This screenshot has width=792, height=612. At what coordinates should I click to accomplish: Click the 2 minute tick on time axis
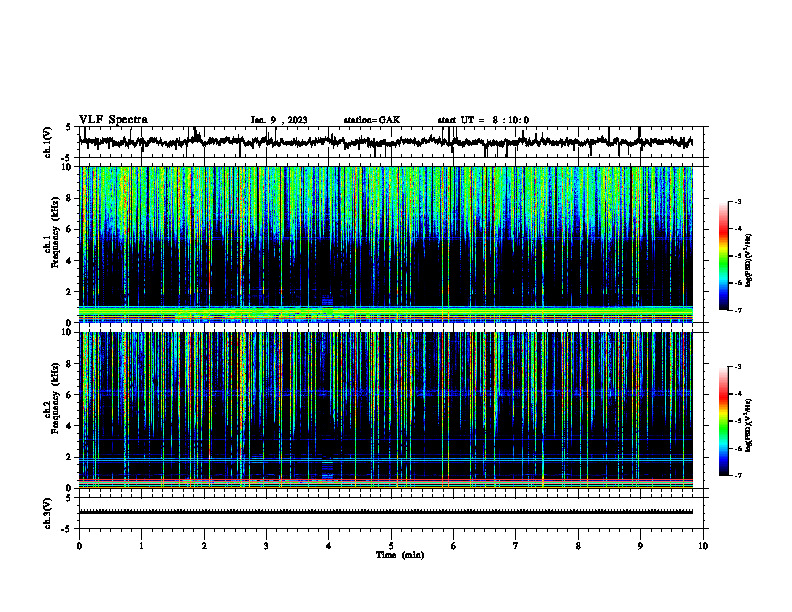coord(204,546)
